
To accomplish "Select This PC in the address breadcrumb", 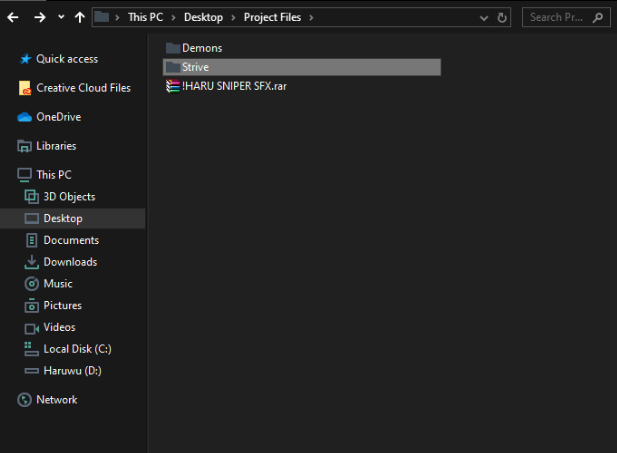I will pyautogui.click(x=147, y=17).
